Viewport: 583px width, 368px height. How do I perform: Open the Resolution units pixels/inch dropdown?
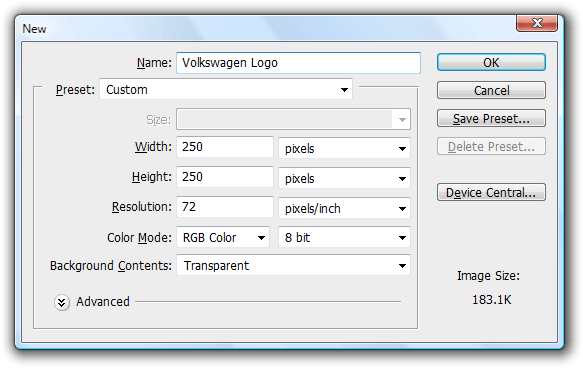click(x=344, y=208)
